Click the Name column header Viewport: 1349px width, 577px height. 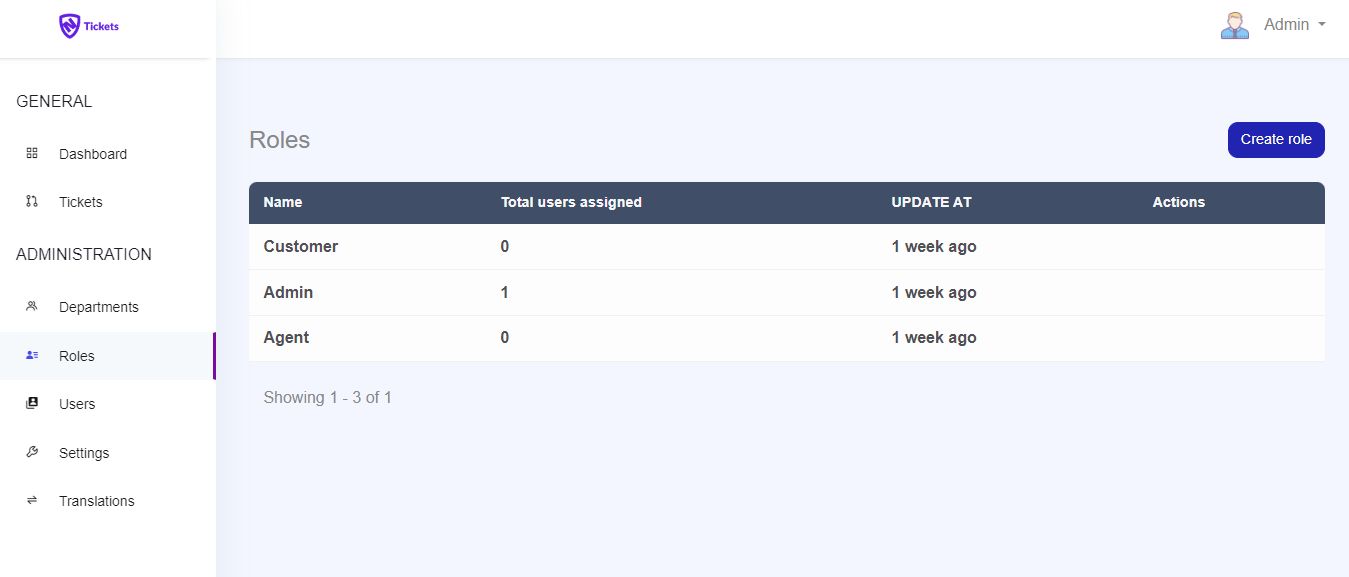point(283,202)
